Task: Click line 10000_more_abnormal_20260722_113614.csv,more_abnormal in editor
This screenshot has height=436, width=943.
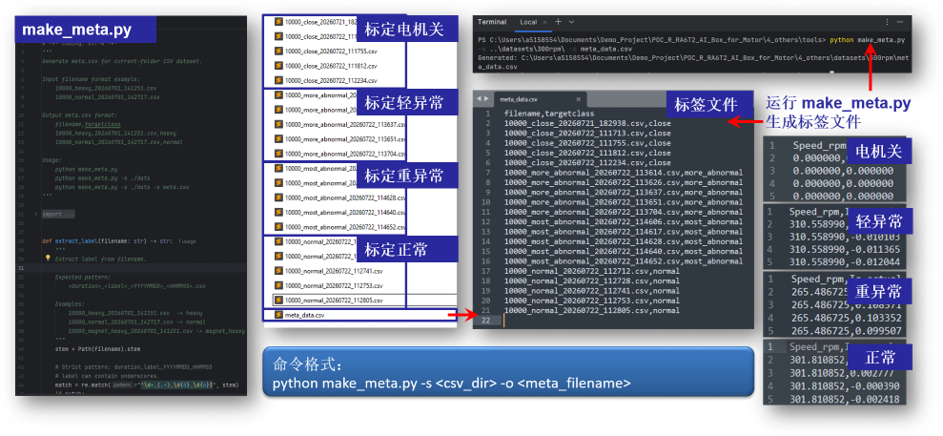Action: pyautogui.click(x=623, y=173)
